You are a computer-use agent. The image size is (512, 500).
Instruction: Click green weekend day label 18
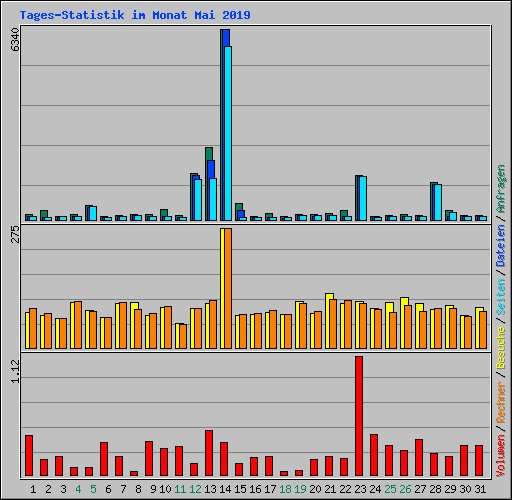click(x=285, y=489)
